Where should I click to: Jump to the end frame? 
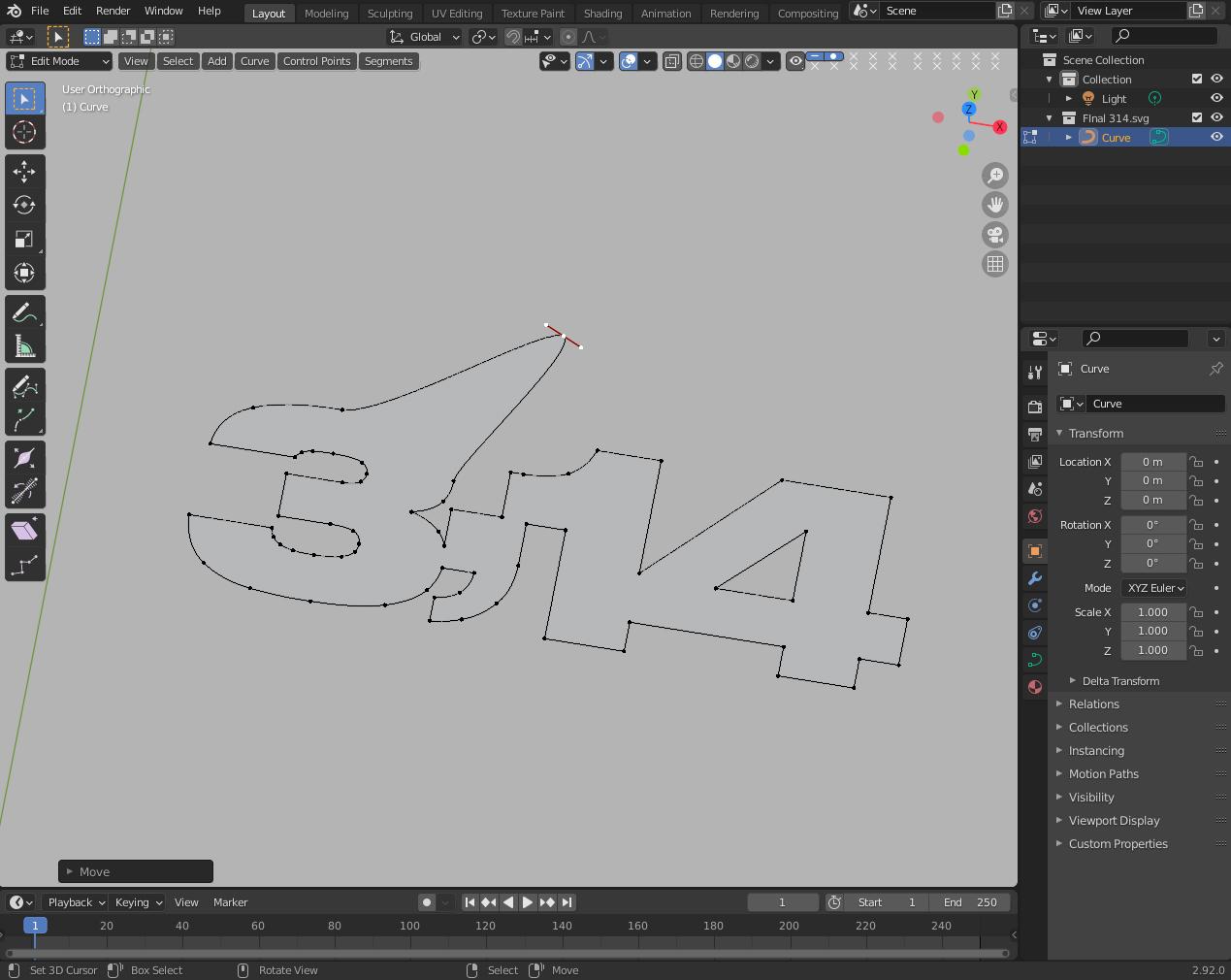coord(567,902)
